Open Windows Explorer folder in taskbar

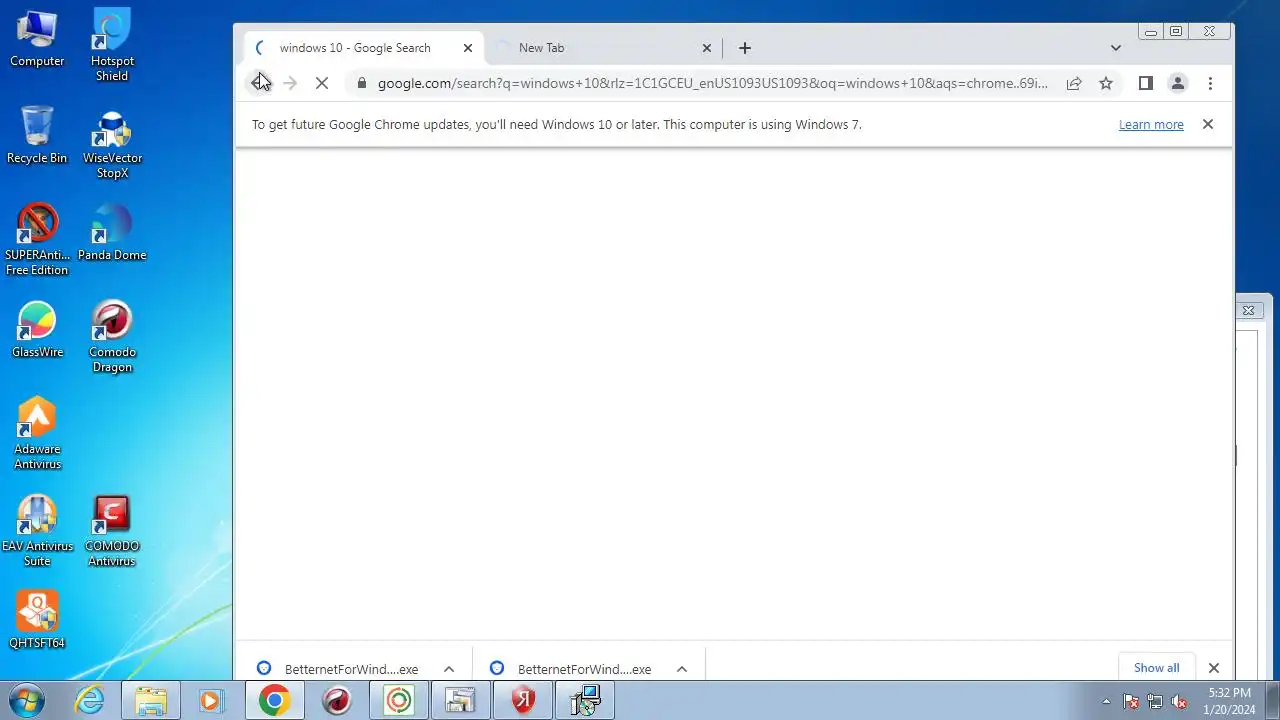[x=151, y=701]
